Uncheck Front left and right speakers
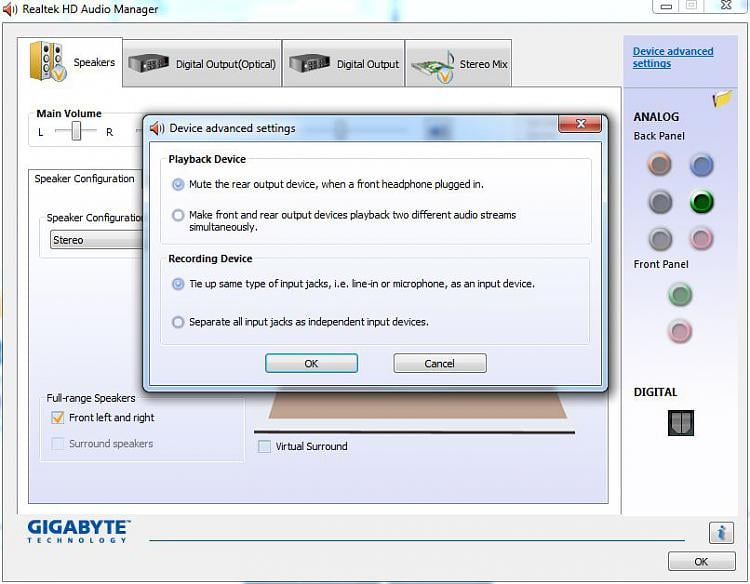The image size is (750, 584). [57, 418]
